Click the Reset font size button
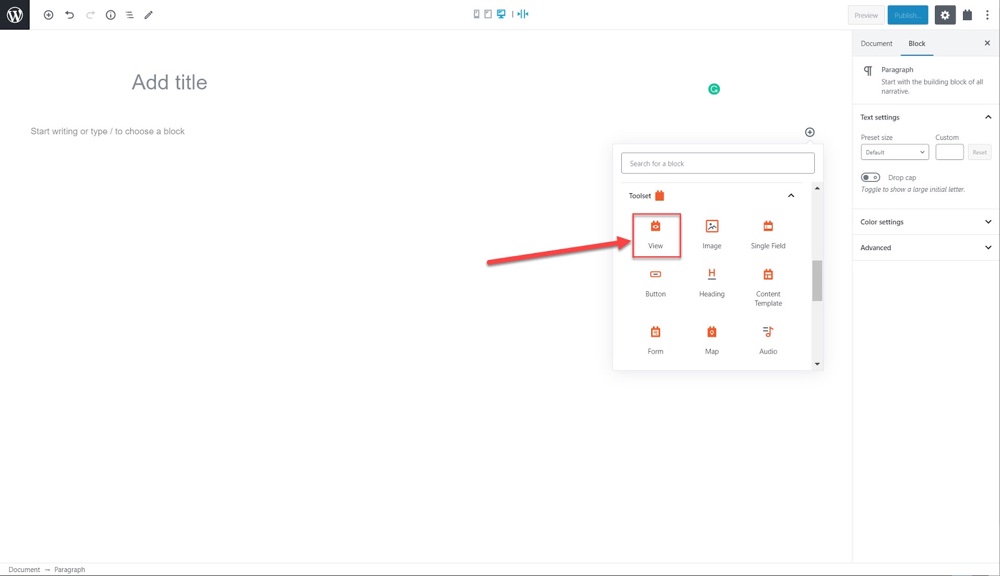The image size is (1000, 576). (x=980, y=152)
